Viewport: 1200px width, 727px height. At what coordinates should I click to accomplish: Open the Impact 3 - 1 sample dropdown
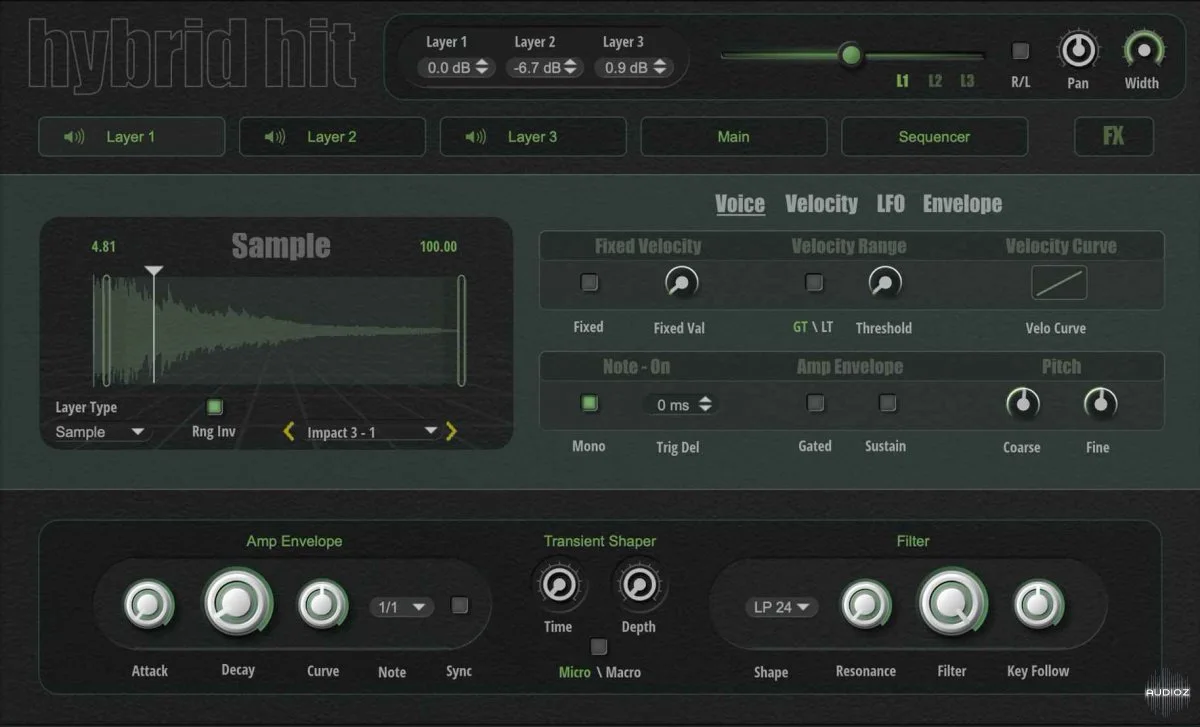[372, 432]
